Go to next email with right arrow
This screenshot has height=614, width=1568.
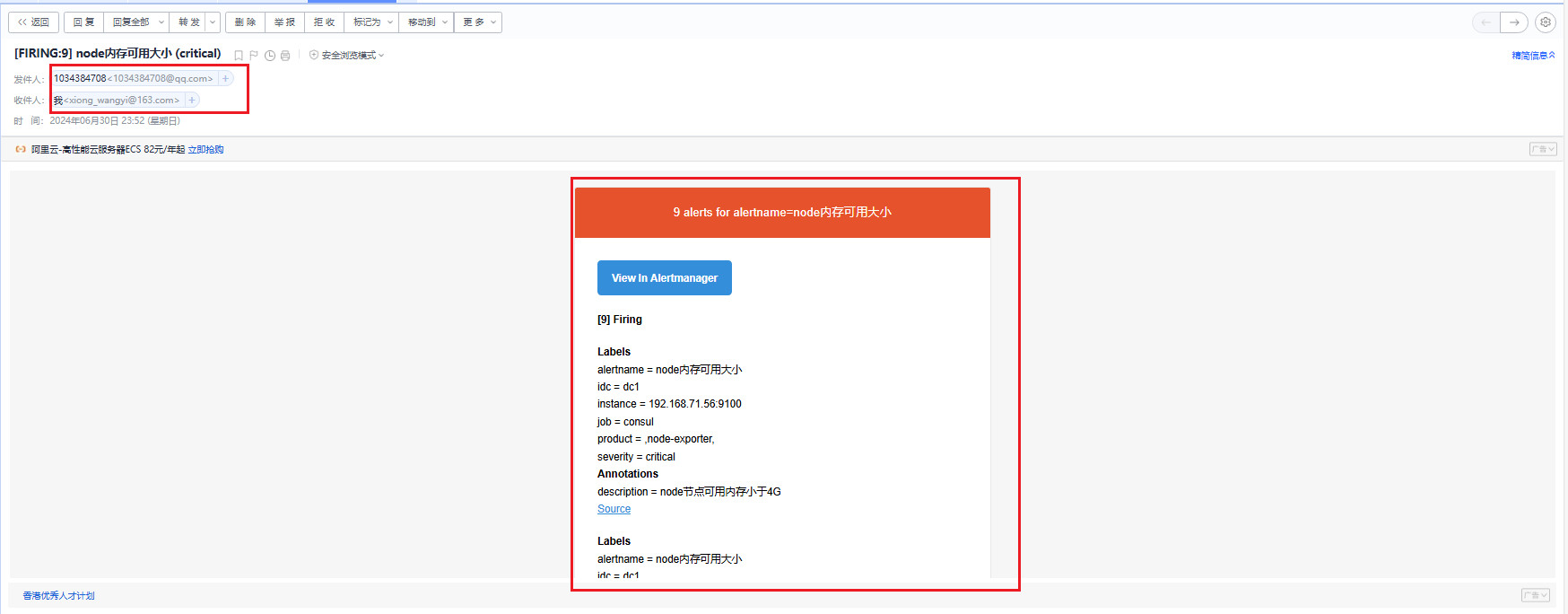[x=1514, y=22]
